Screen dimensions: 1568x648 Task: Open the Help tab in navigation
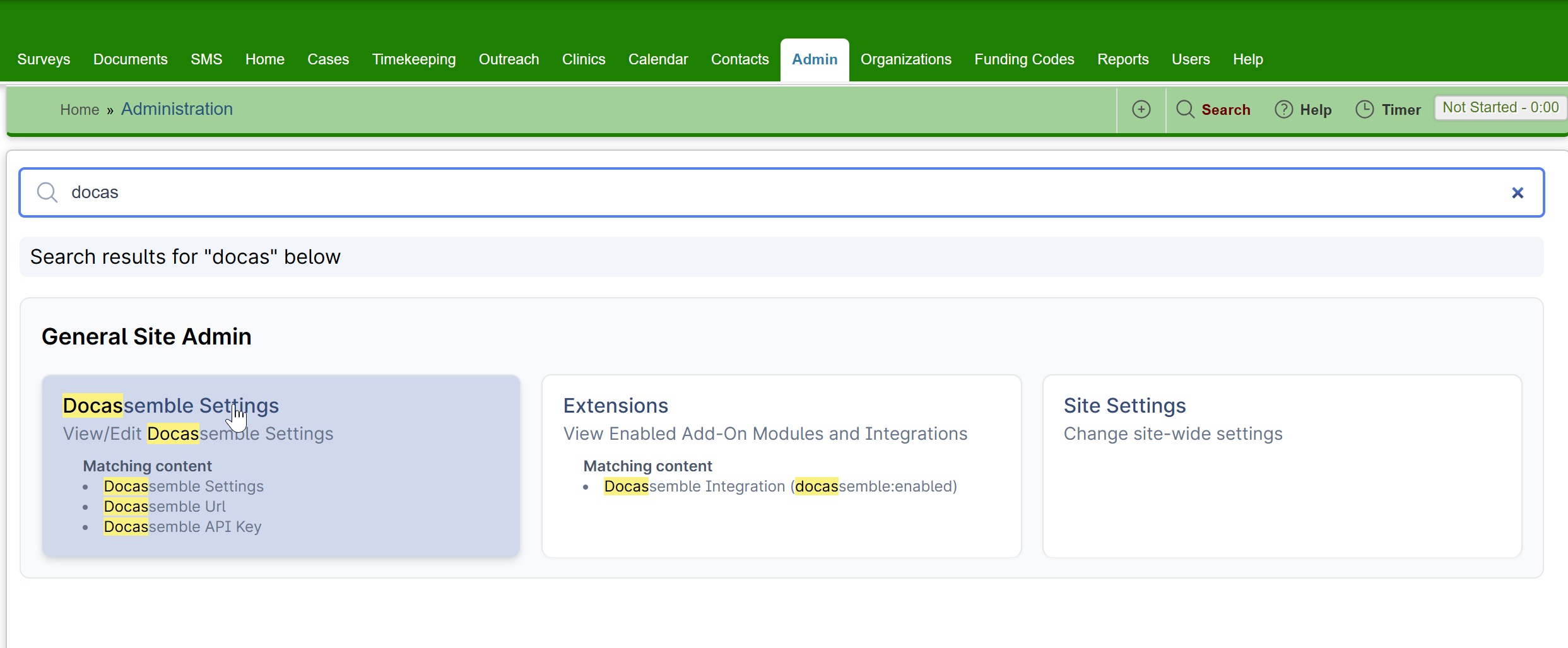point(1248,59)
